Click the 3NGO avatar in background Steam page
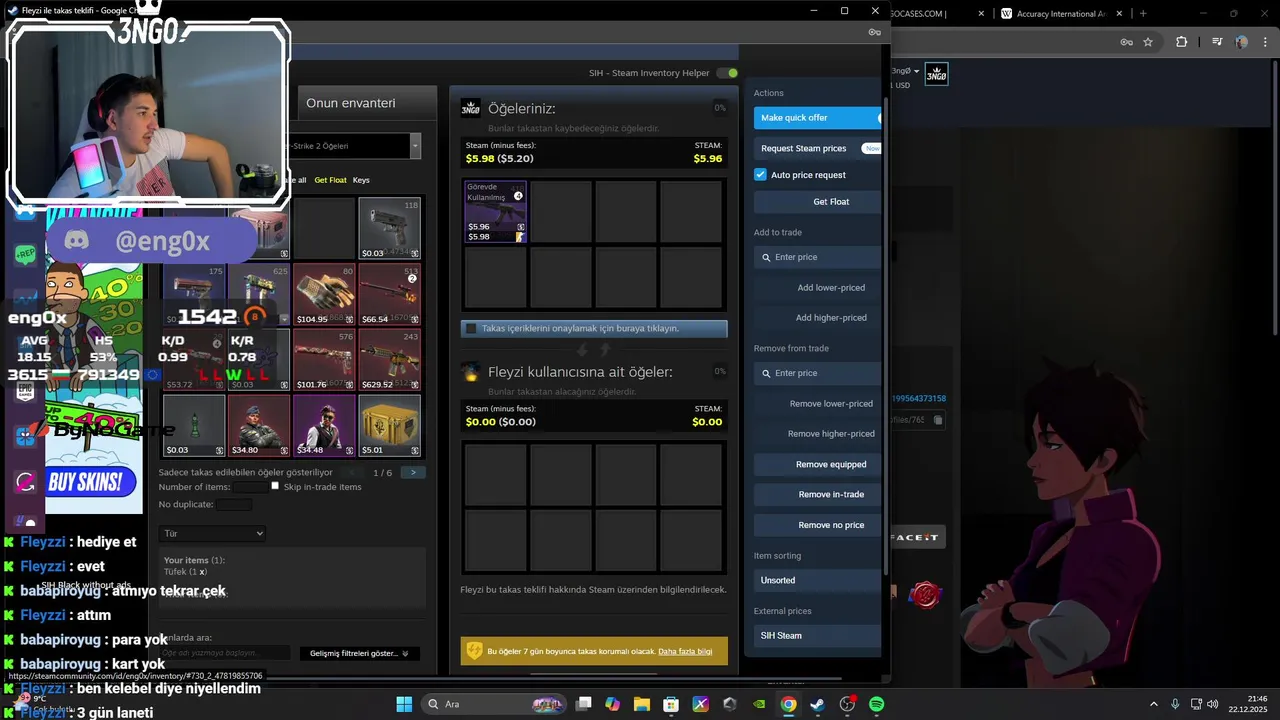1280x720 pixels. tap(936, 74)
